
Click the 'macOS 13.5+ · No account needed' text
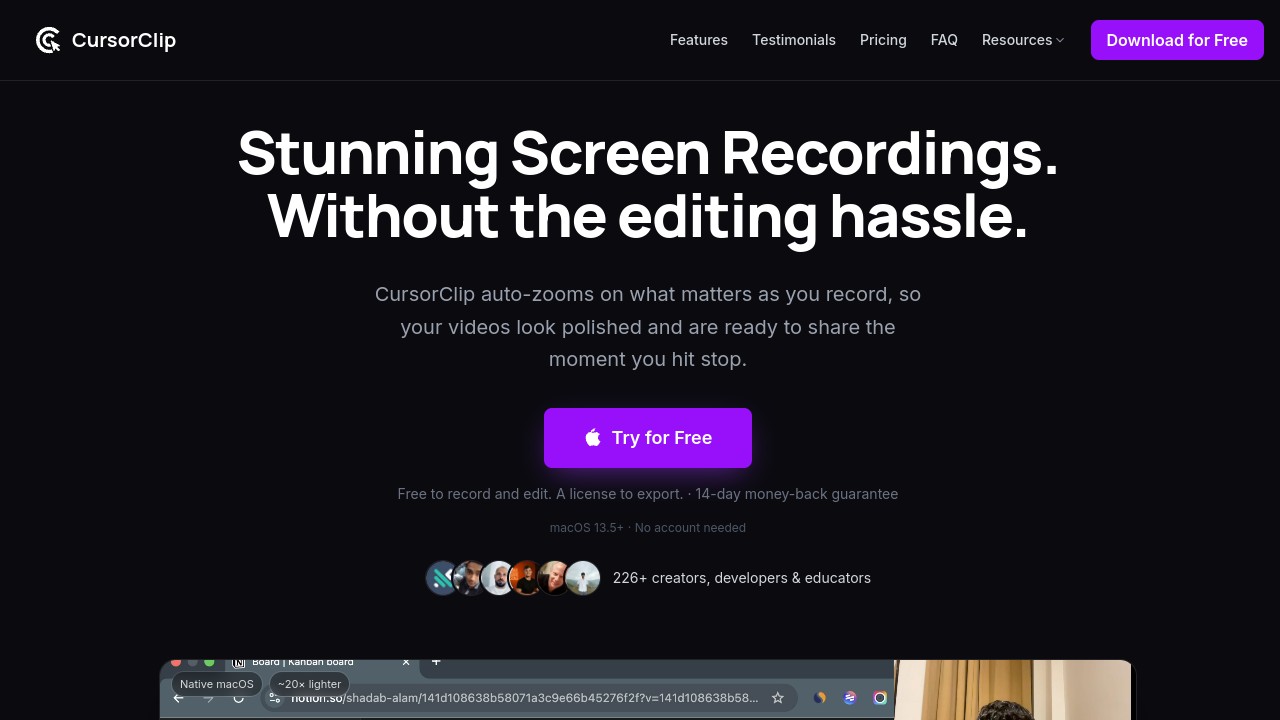(x=648, y=528)
